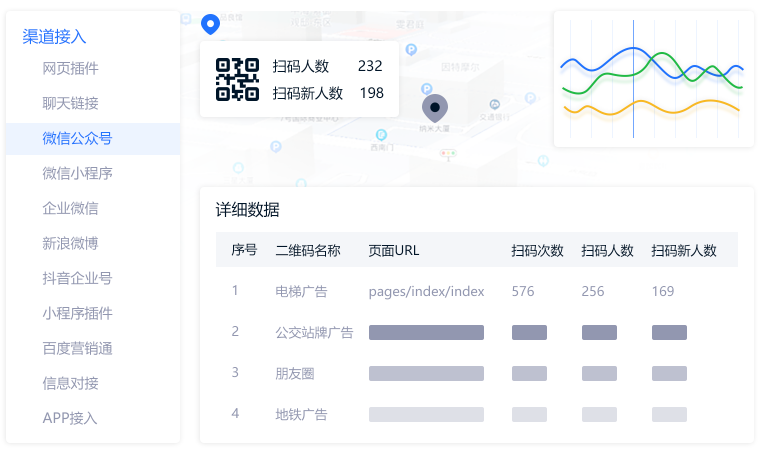Select the 公交站牌广告 row name
The width and height of the screenshot is (764, 450).
[x=314, y=332]
